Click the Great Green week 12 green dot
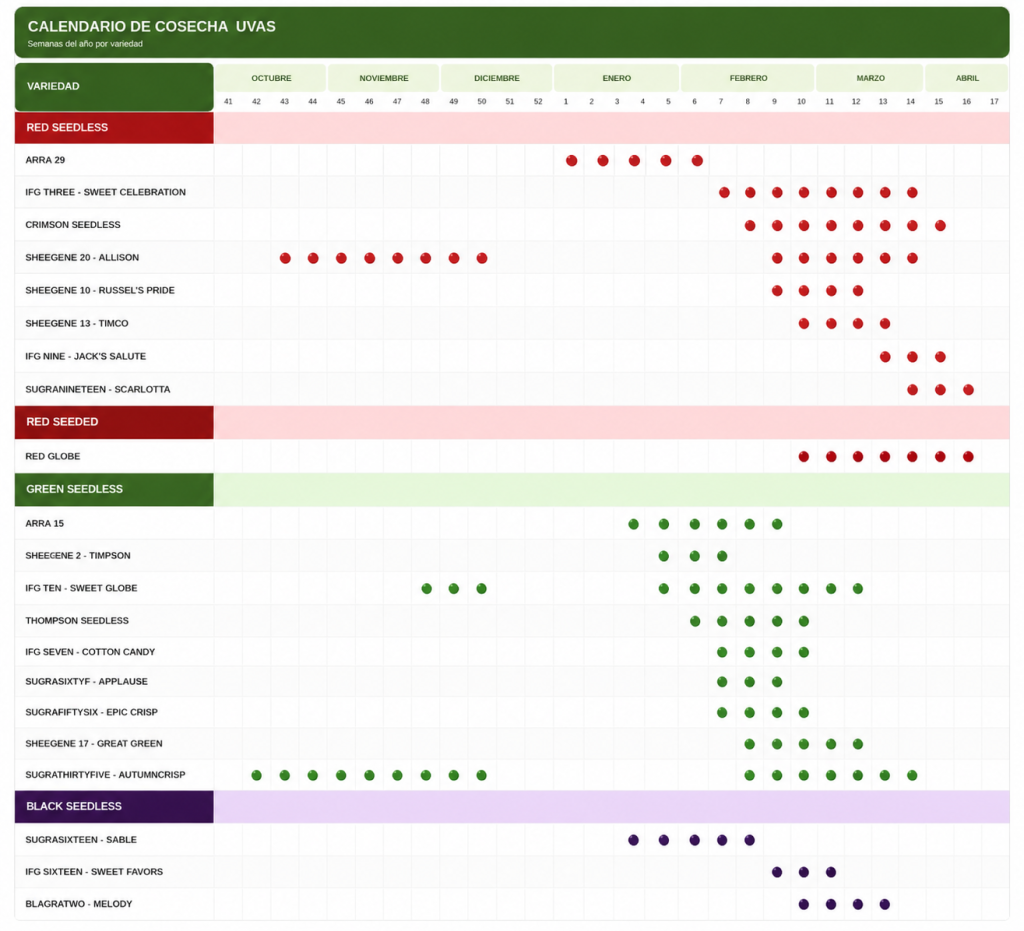This screenshot has width=1024, height=931. coord(857,744)
